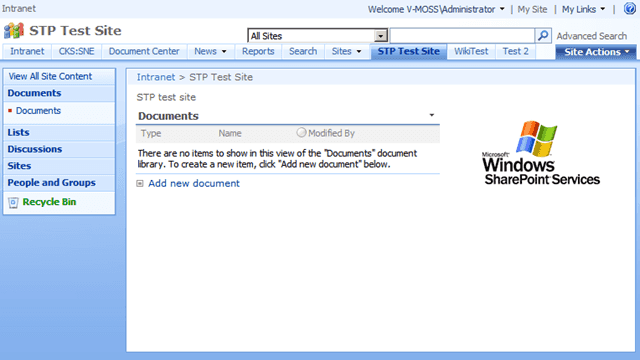Screen dimensions: 640x360
Task: Sort by the Modified By column header
Action: (x=331, y=133)
